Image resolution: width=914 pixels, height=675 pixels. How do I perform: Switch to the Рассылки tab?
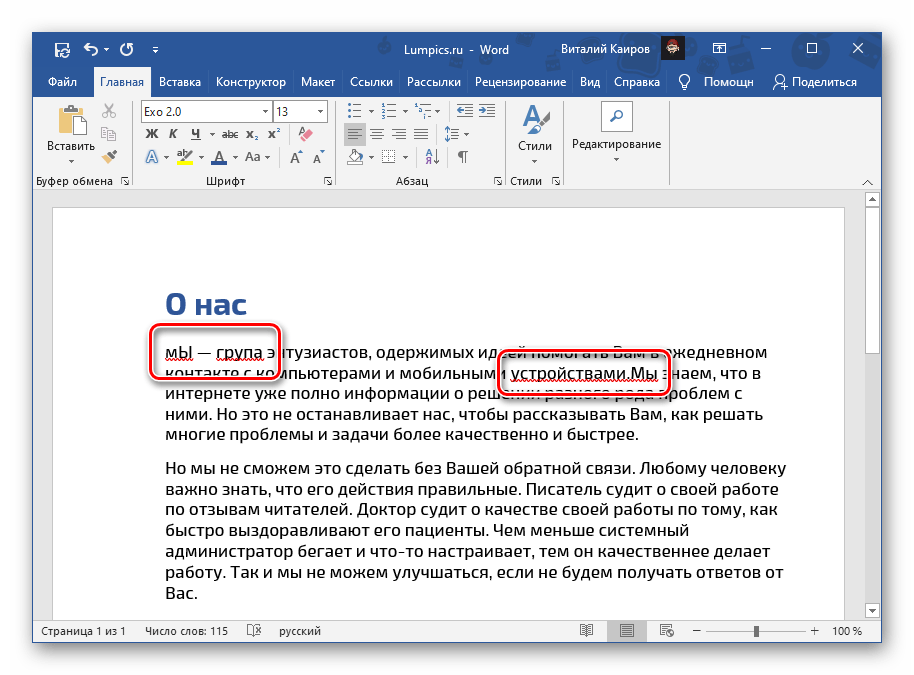[434, 82]
